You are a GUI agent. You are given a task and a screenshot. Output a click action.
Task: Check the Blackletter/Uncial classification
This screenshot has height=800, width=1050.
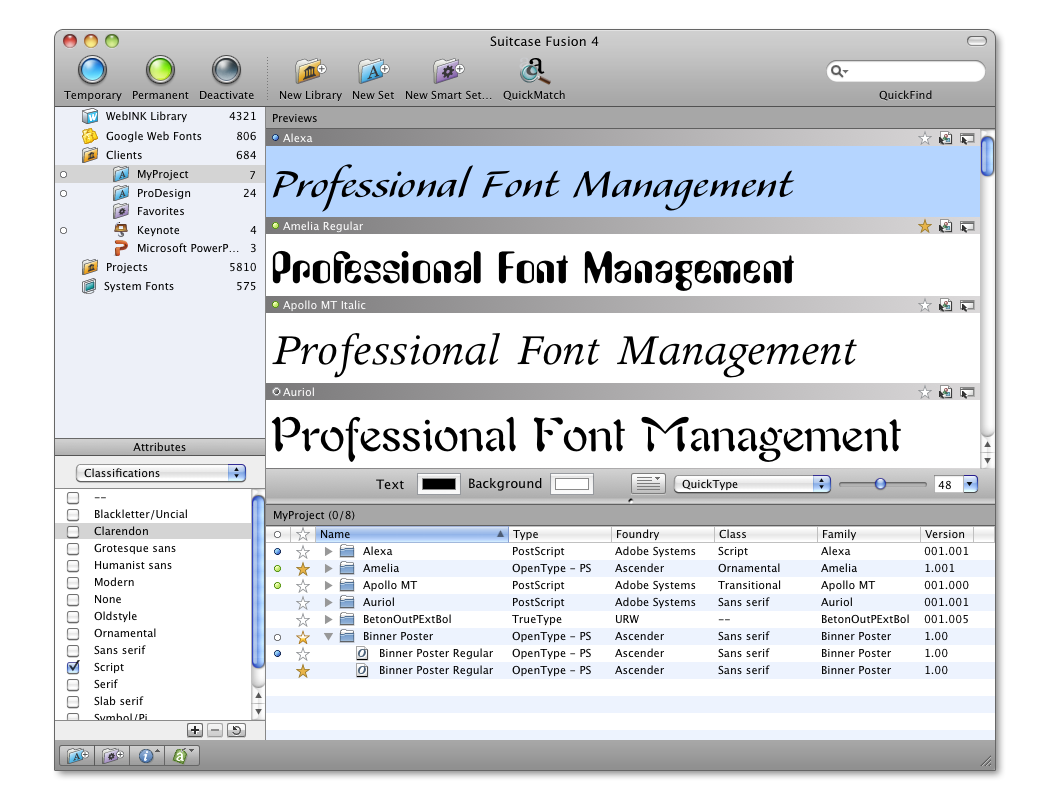click(73, 515)
